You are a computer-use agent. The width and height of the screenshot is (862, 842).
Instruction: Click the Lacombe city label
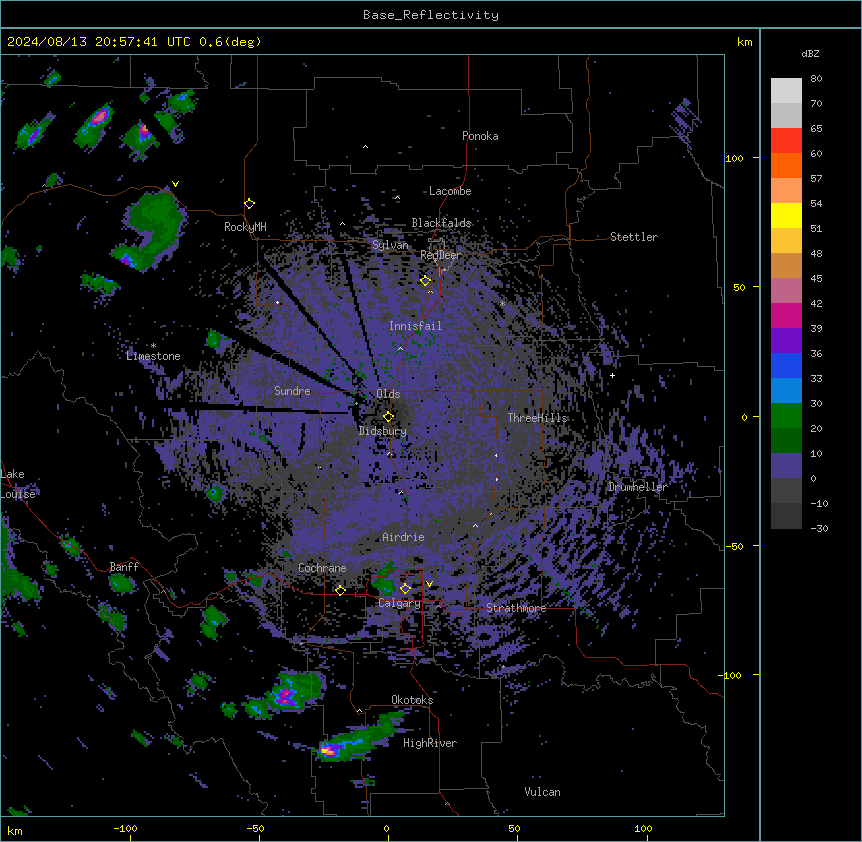(450, 191)
